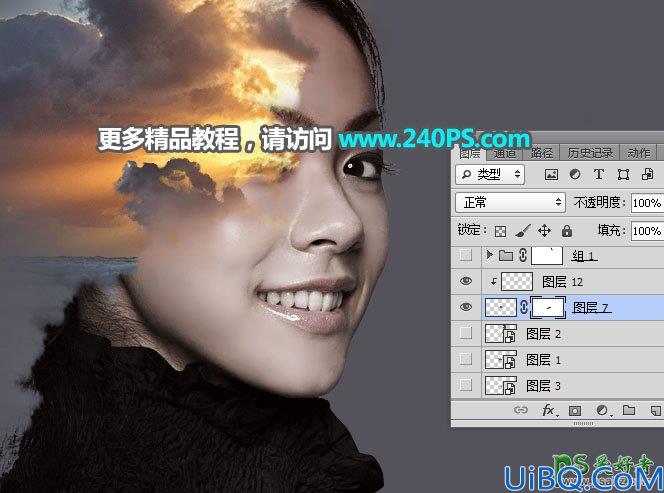The width and height of the screenshot is (664, 493).
Task: Create a new group folder icon
Action: 629,410
